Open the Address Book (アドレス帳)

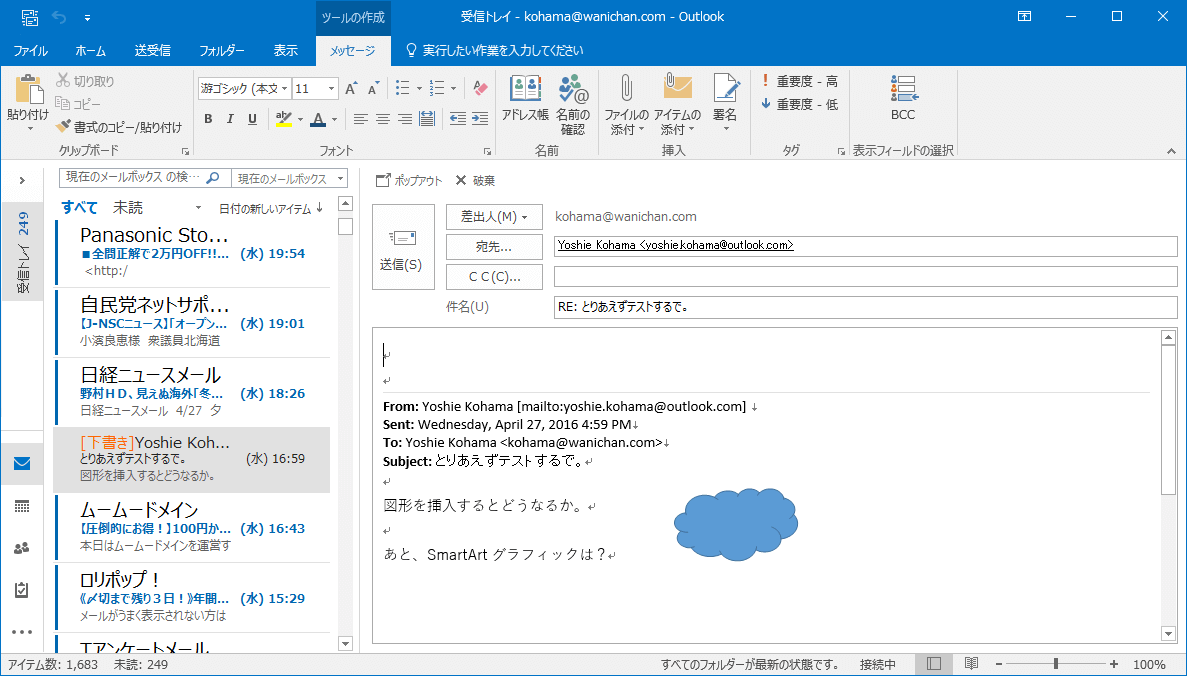(x=525, y=98)
